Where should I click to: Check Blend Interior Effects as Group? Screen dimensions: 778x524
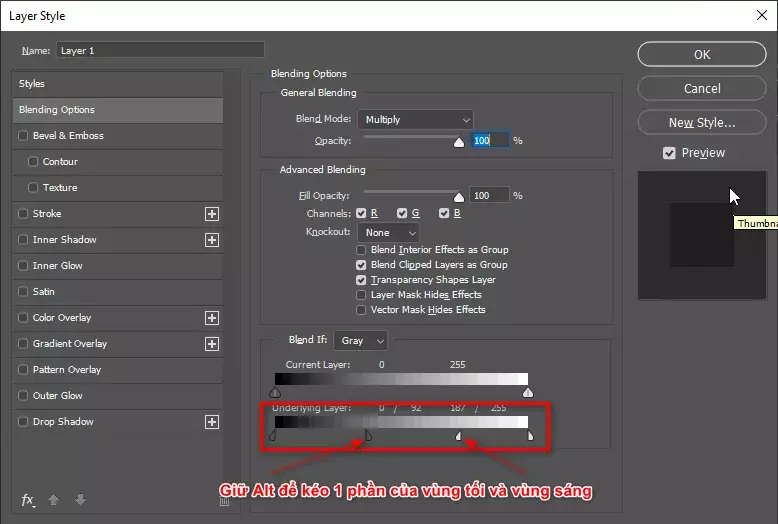tap(361, 250)
